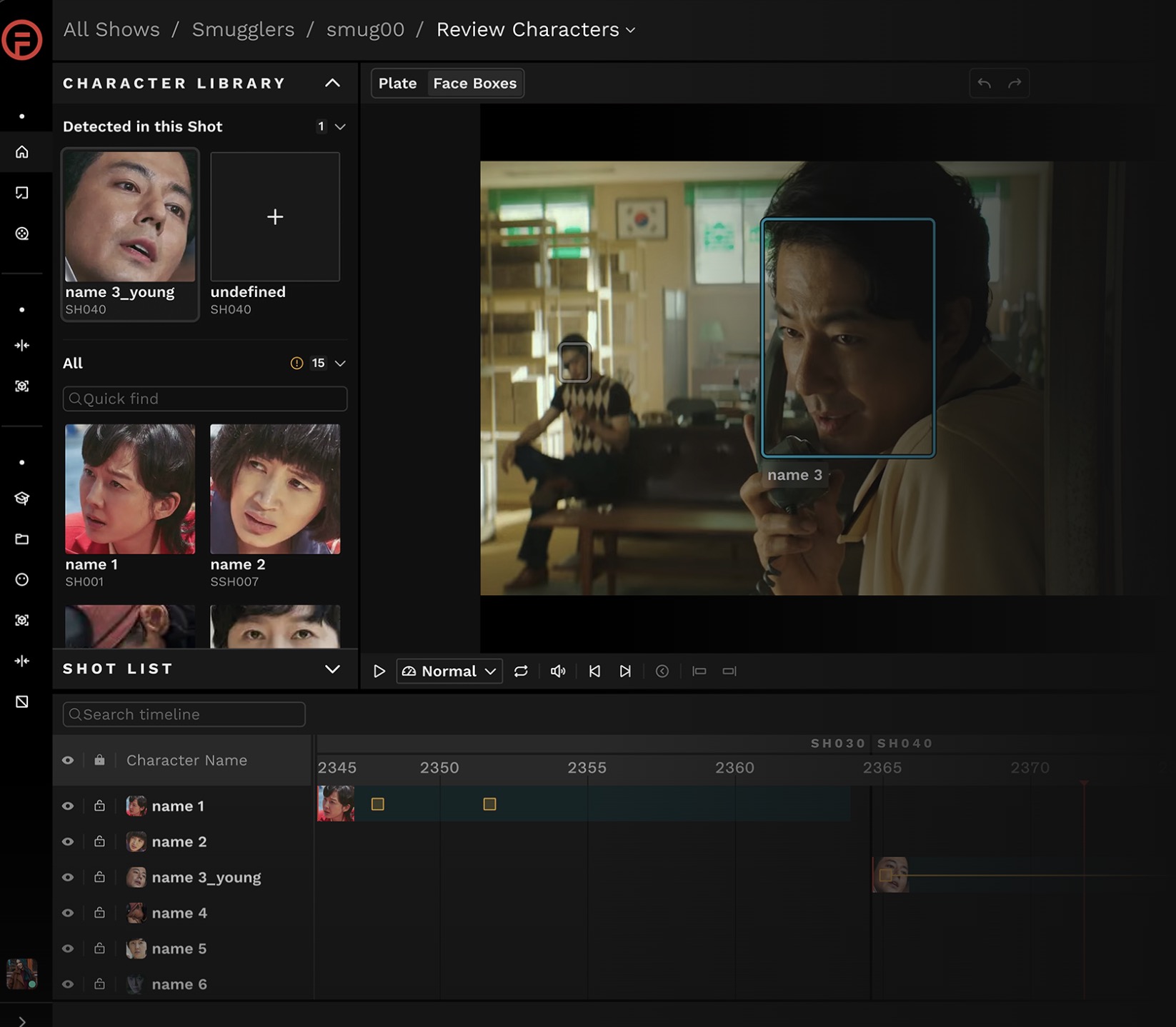Screen dimensions: 1176x1027
Task: Lock the name 4 track
Action: [99, 913]
